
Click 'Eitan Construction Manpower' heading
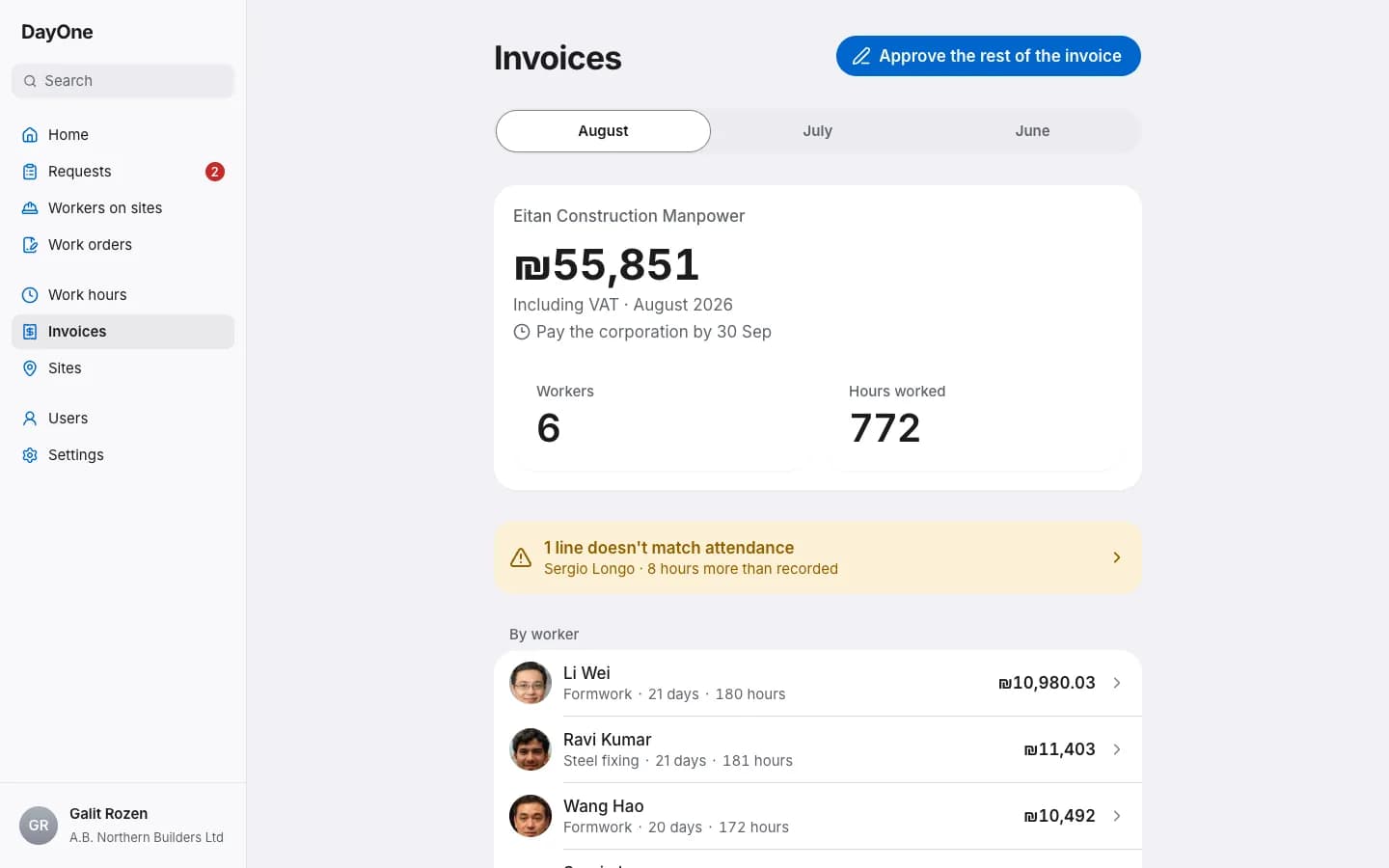tap(629, 216)
